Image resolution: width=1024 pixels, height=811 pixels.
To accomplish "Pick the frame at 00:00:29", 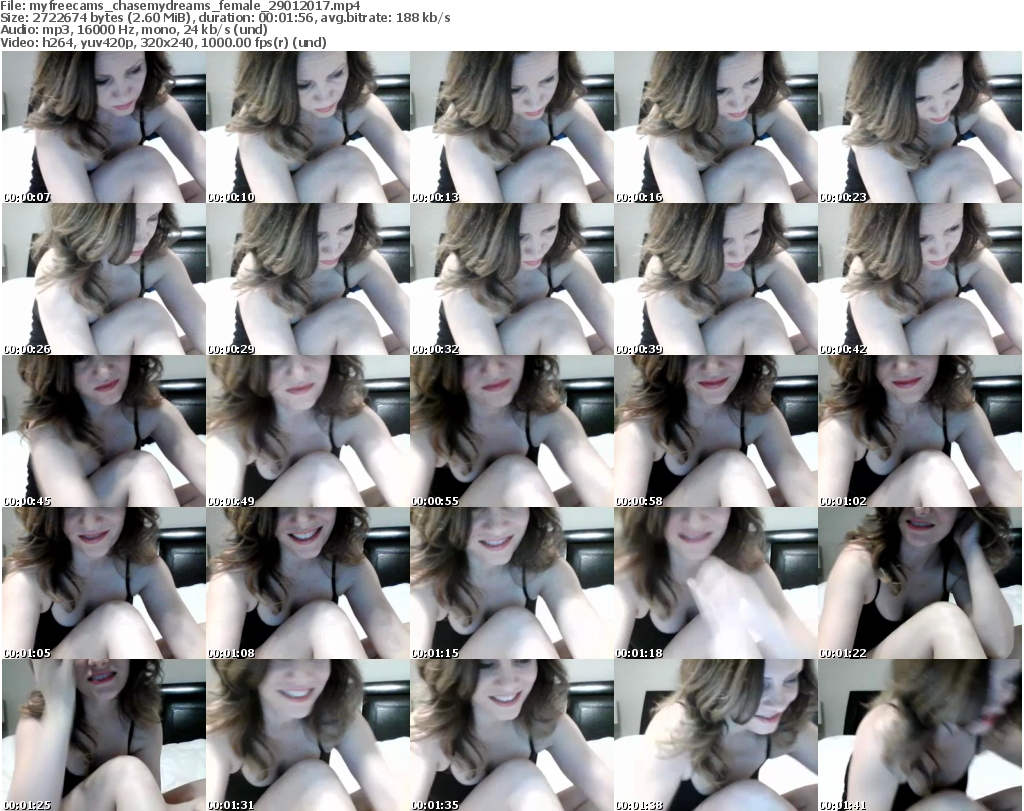I will pos(308,279).
